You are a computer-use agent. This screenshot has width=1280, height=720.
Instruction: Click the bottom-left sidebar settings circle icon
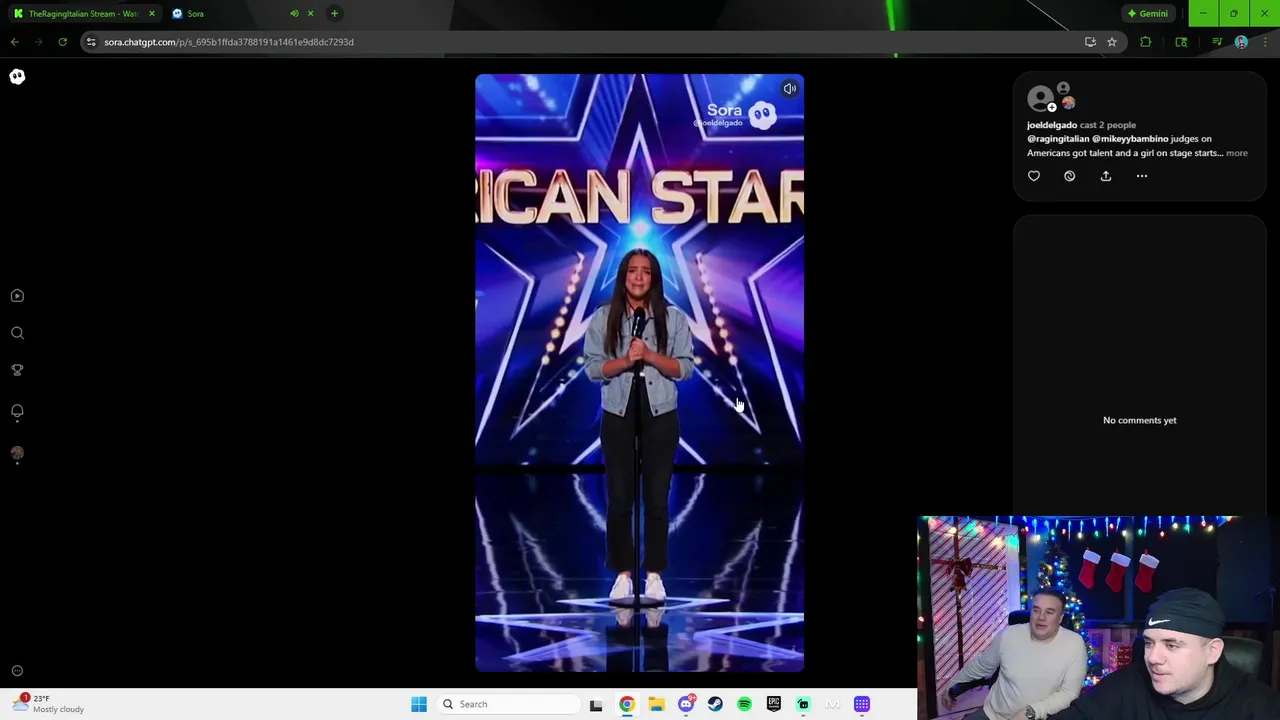click(17, 671)
